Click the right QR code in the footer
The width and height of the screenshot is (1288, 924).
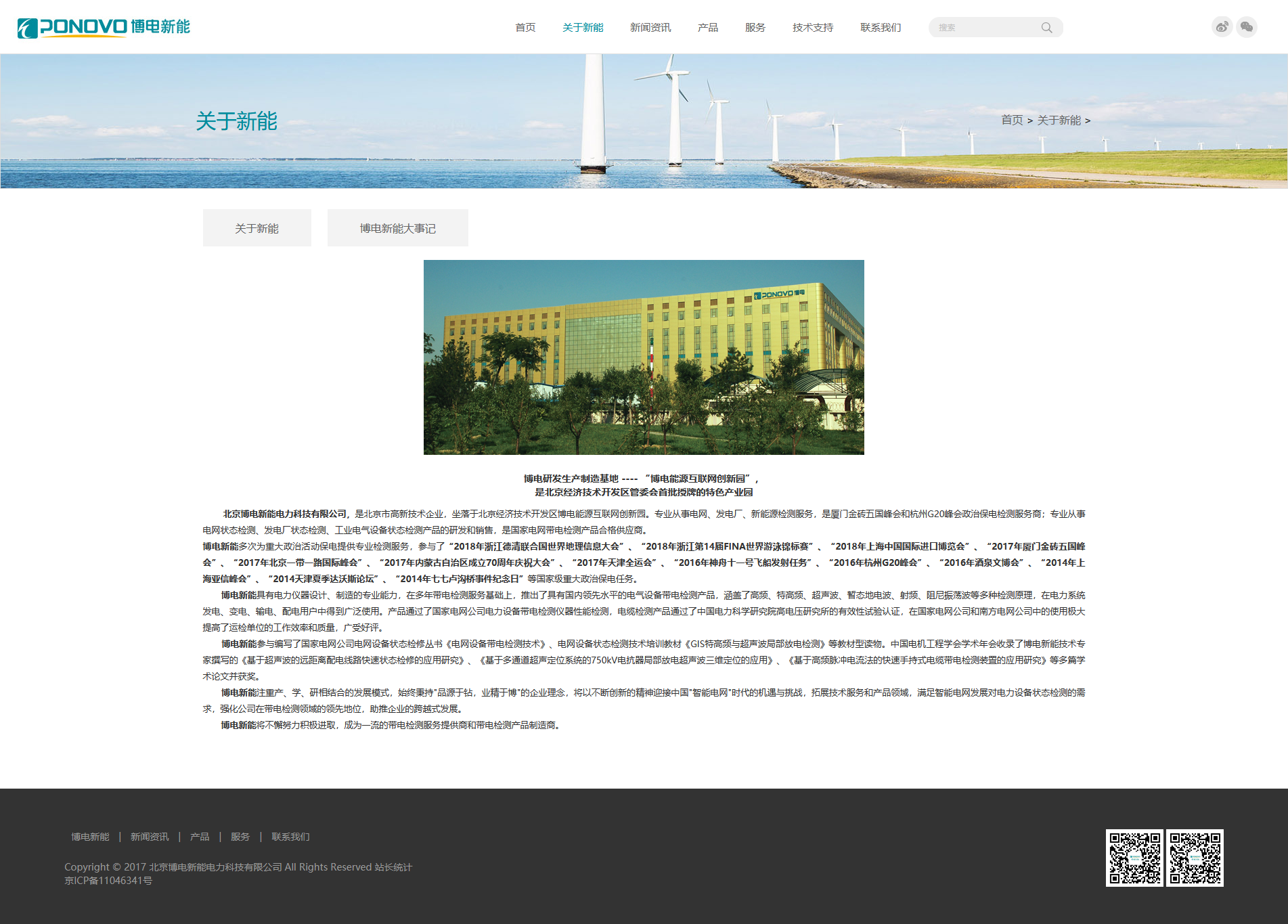point(1195,858)
